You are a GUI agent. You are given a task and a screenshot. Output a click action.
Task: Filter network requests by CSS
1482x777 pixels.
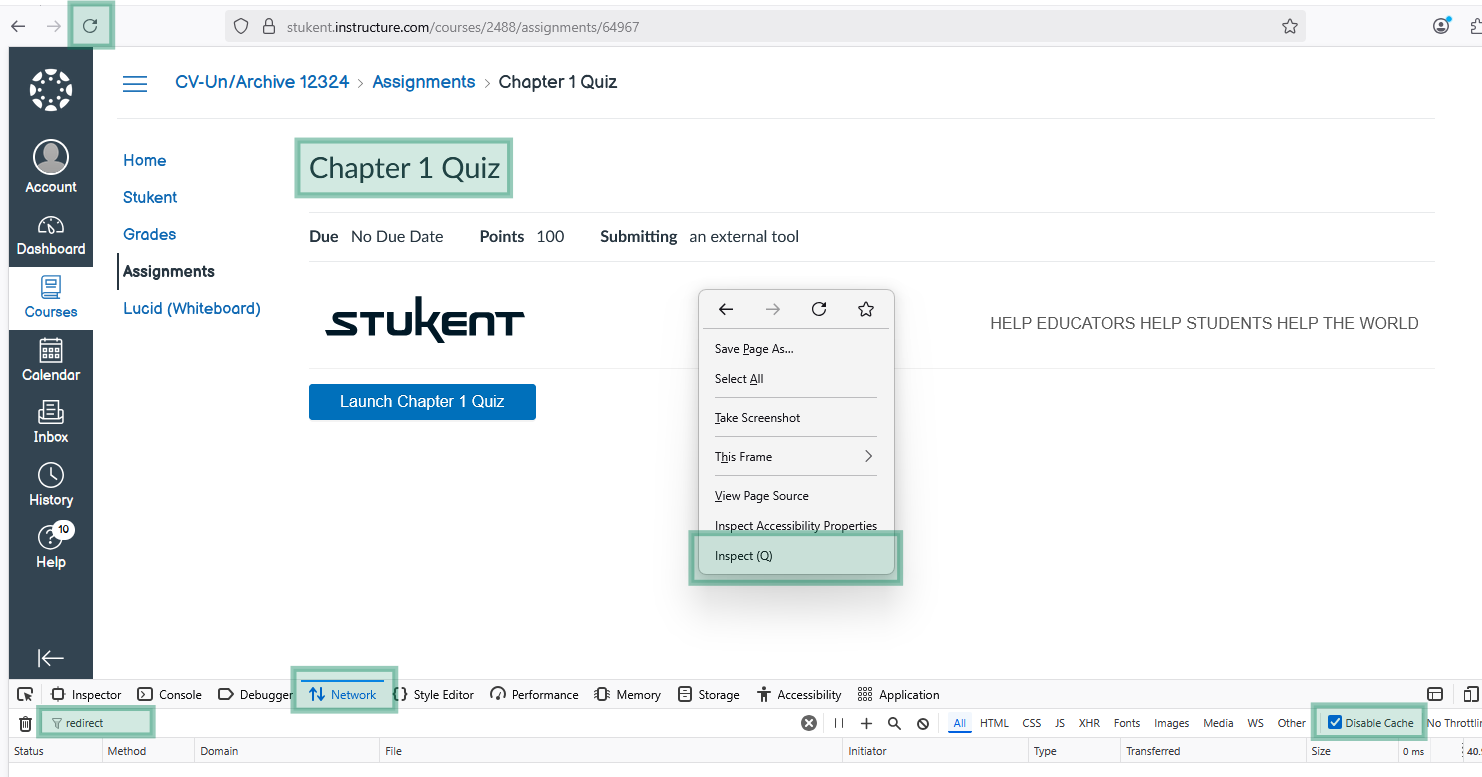(x=1031, y=723)
